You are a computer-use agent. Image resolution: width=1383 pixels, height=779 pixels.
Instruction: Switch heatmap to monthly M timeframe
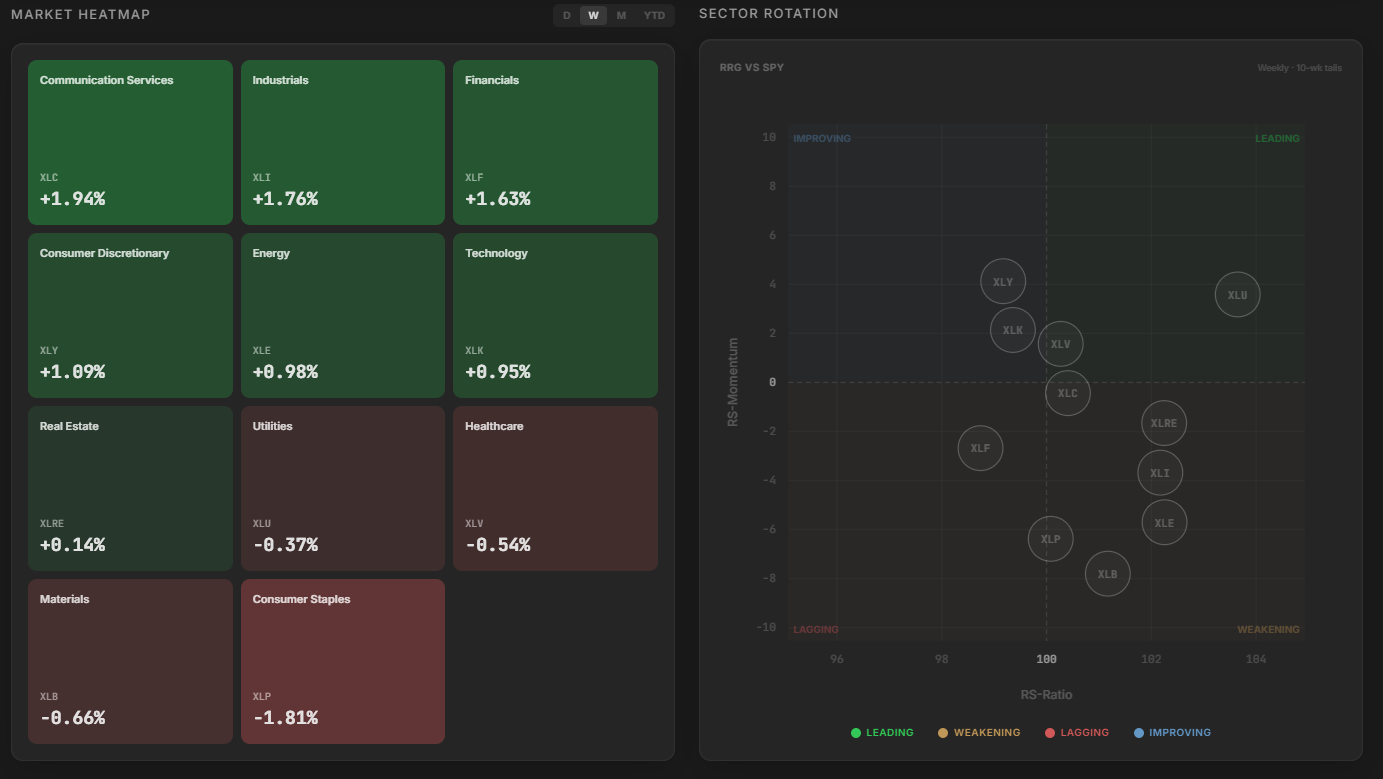pyautogui.click(x=621, y=15)
